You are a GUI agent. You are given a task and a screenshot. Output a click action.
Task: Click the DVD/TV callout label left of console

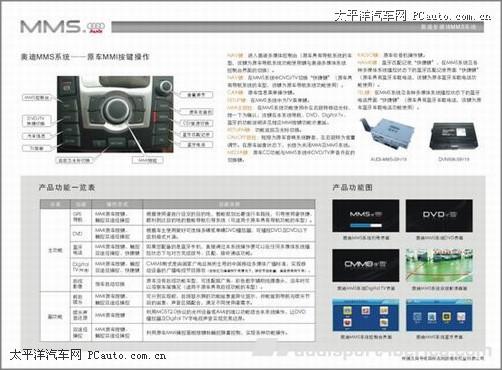pos(38,121)
